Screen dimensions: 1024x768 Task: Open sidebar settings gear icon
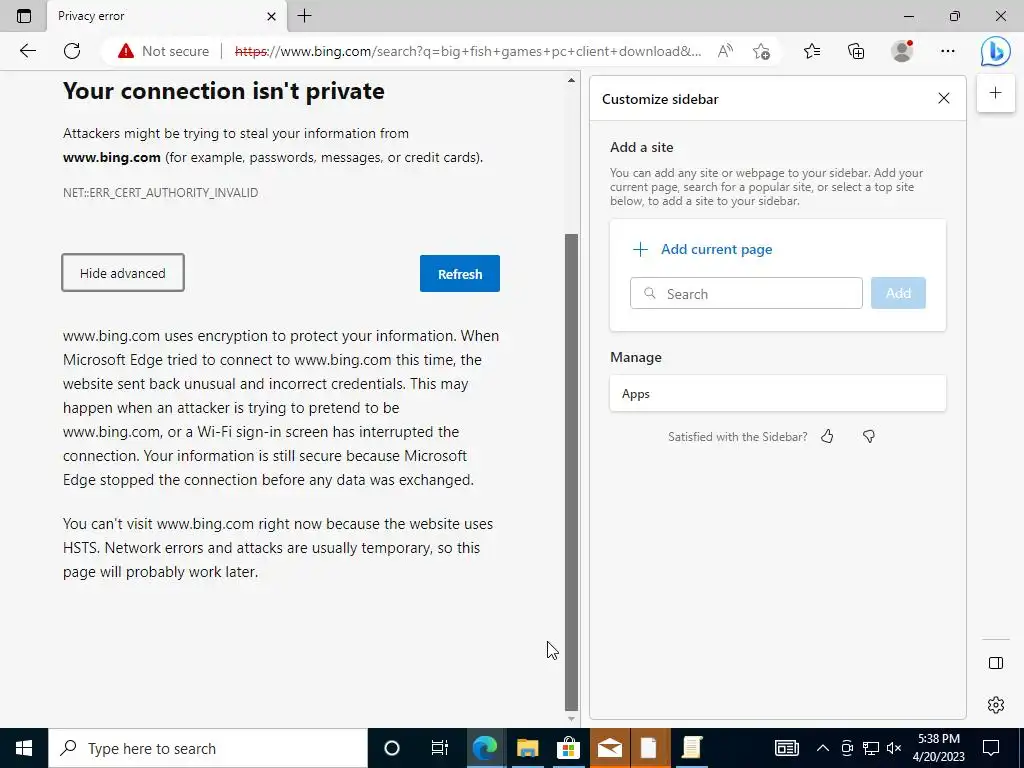tap(996, 705)
